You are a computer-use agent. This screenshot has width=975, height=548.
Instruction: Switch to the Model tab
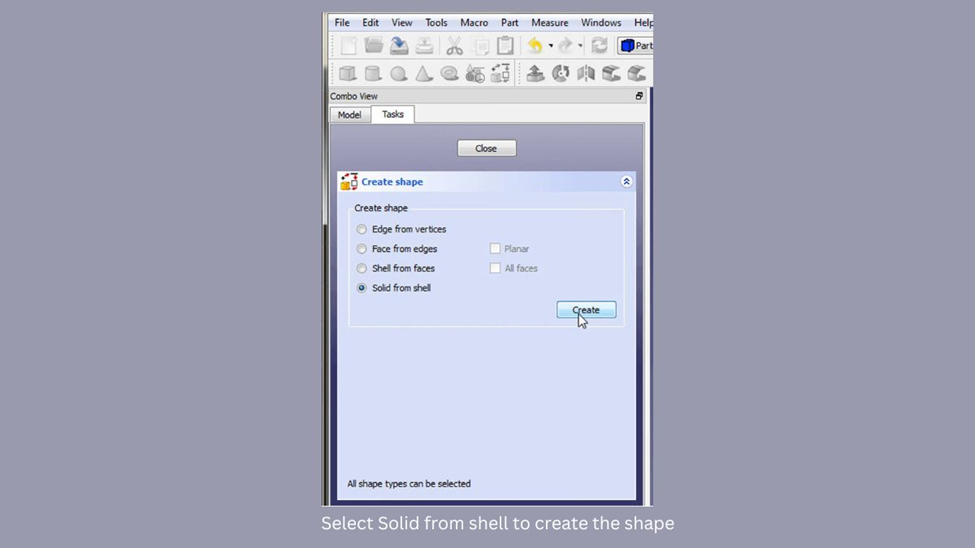click(x=349, y=115)
